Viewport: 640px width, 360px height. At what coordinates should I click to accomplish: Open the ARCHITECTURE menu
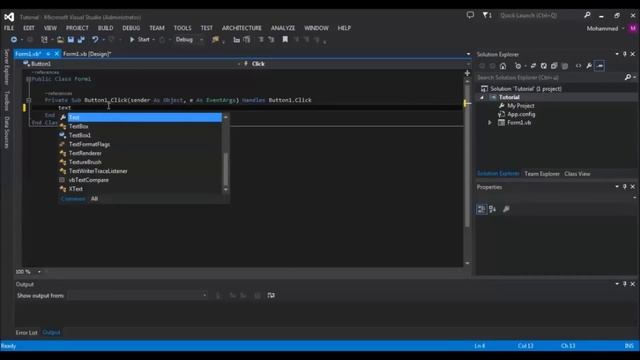[x=242, y=28]
